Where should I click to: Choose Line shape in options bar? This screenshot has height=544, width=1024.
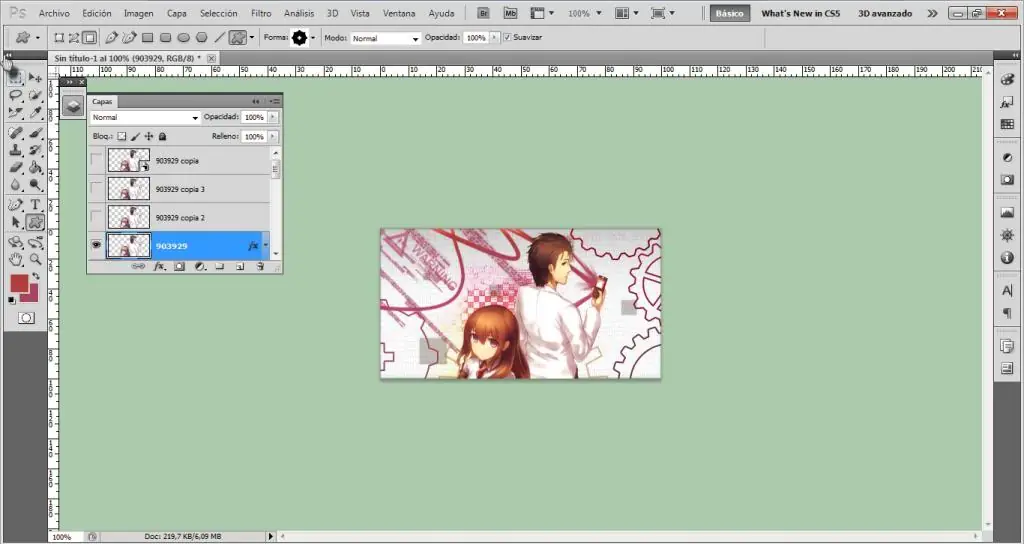tap(220, 38)
